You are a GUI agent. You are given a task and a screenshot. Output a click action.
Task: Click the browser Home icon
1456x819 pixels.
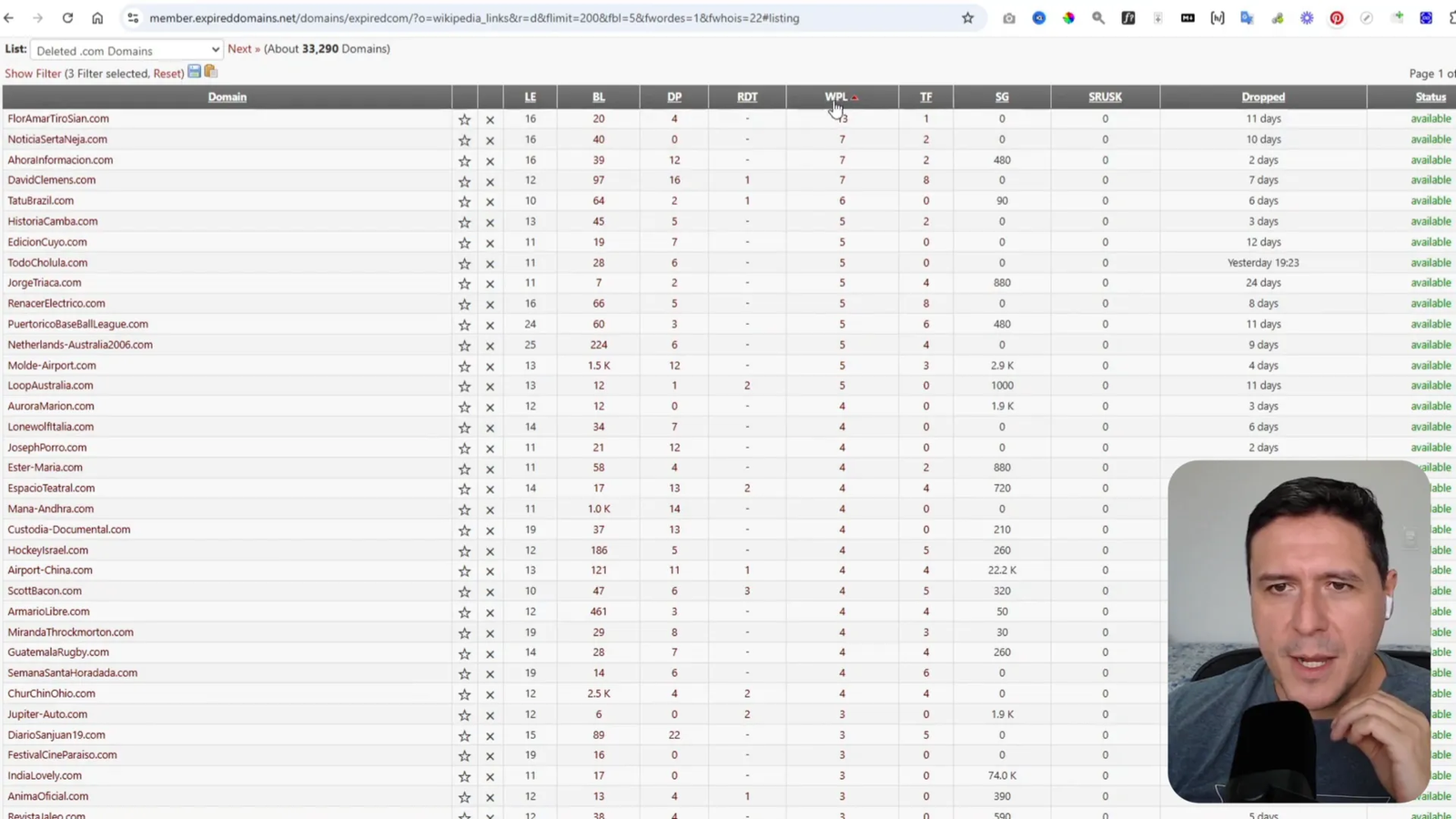click(97, 17)
